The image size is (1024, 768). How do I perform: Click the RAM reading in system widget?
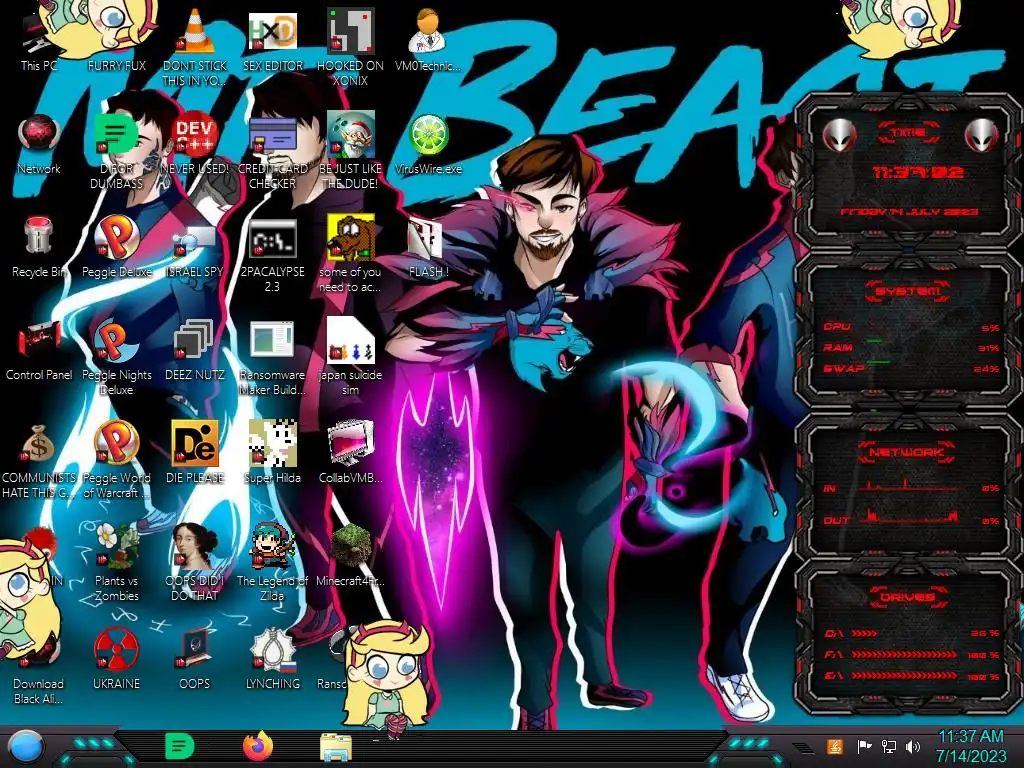pos(912,347)
